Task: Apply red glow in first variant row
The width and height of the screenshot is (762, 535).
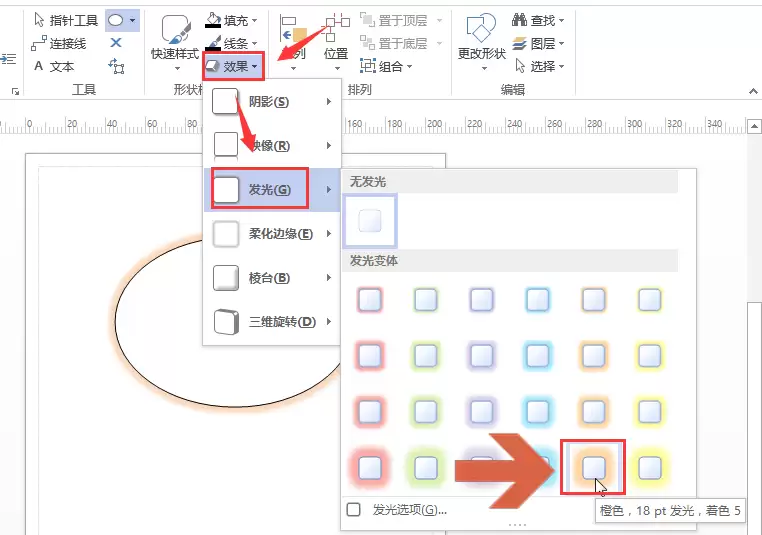Action: point(370,299)
